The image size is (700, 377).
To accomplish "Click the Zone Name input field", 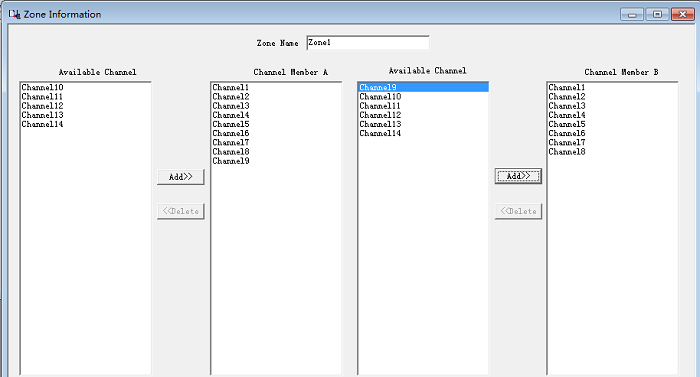I will (368, 43).
